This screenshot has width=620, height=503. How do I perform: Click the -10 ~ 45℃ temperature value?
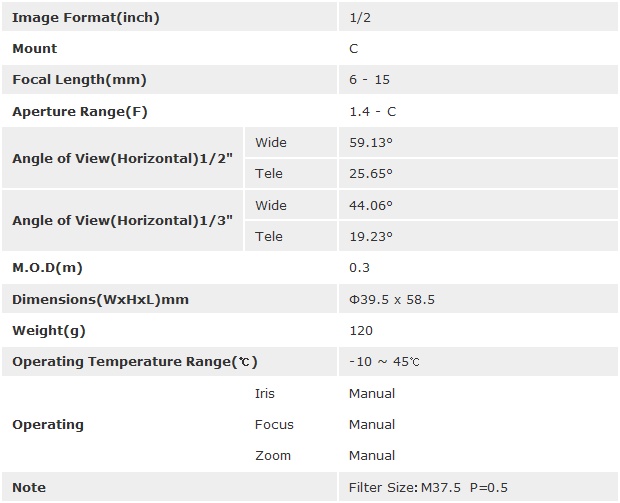384,362
